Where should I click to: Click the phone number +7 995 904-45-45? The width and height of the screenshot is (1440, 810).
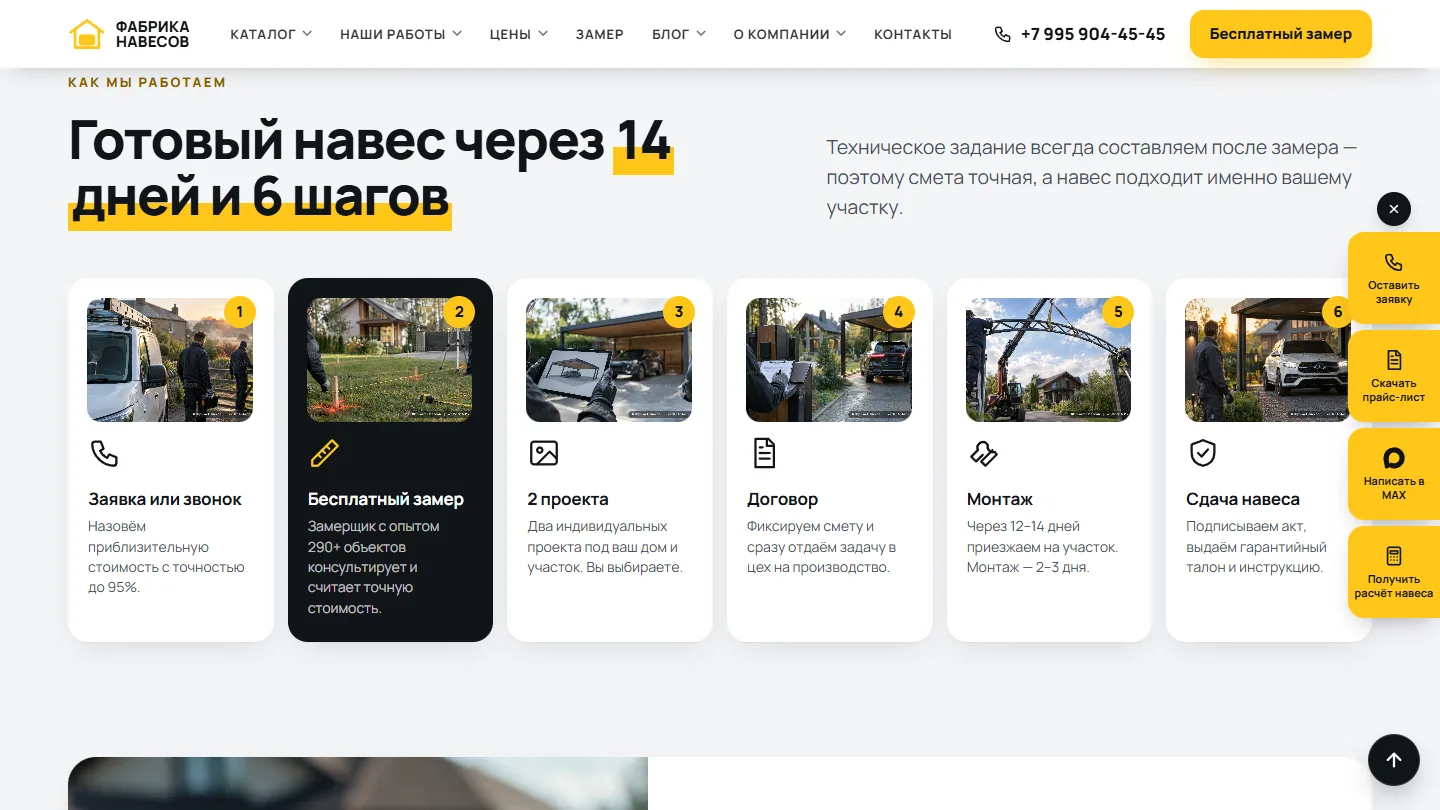point(1093,34)
